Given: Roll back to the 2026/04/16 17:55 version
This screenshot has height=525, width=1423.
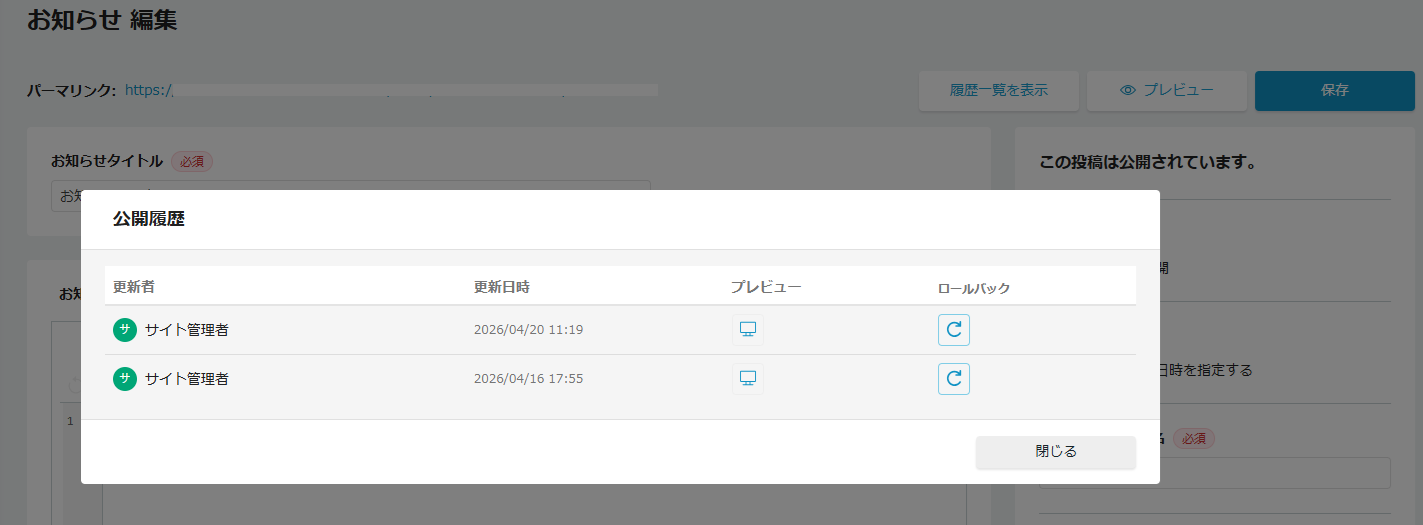Looking at the screenshot, I should coord(953,379).
